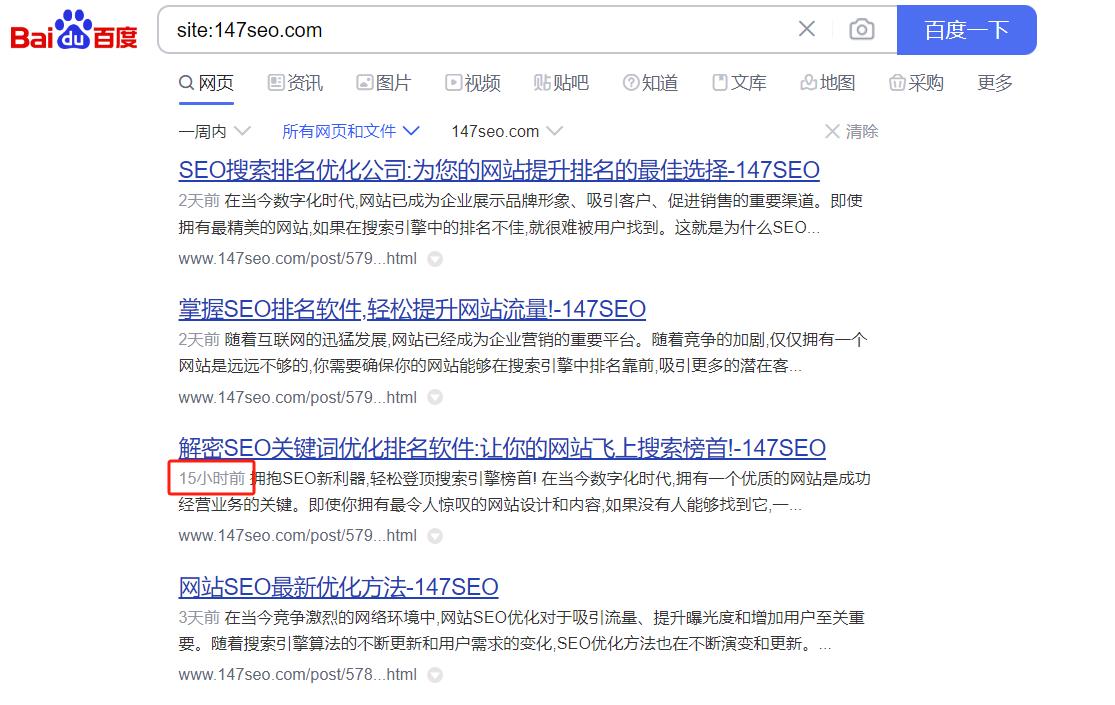Click the 百度一下 search button
Viewport: 1115px width, 705px height.
point(966,30)
